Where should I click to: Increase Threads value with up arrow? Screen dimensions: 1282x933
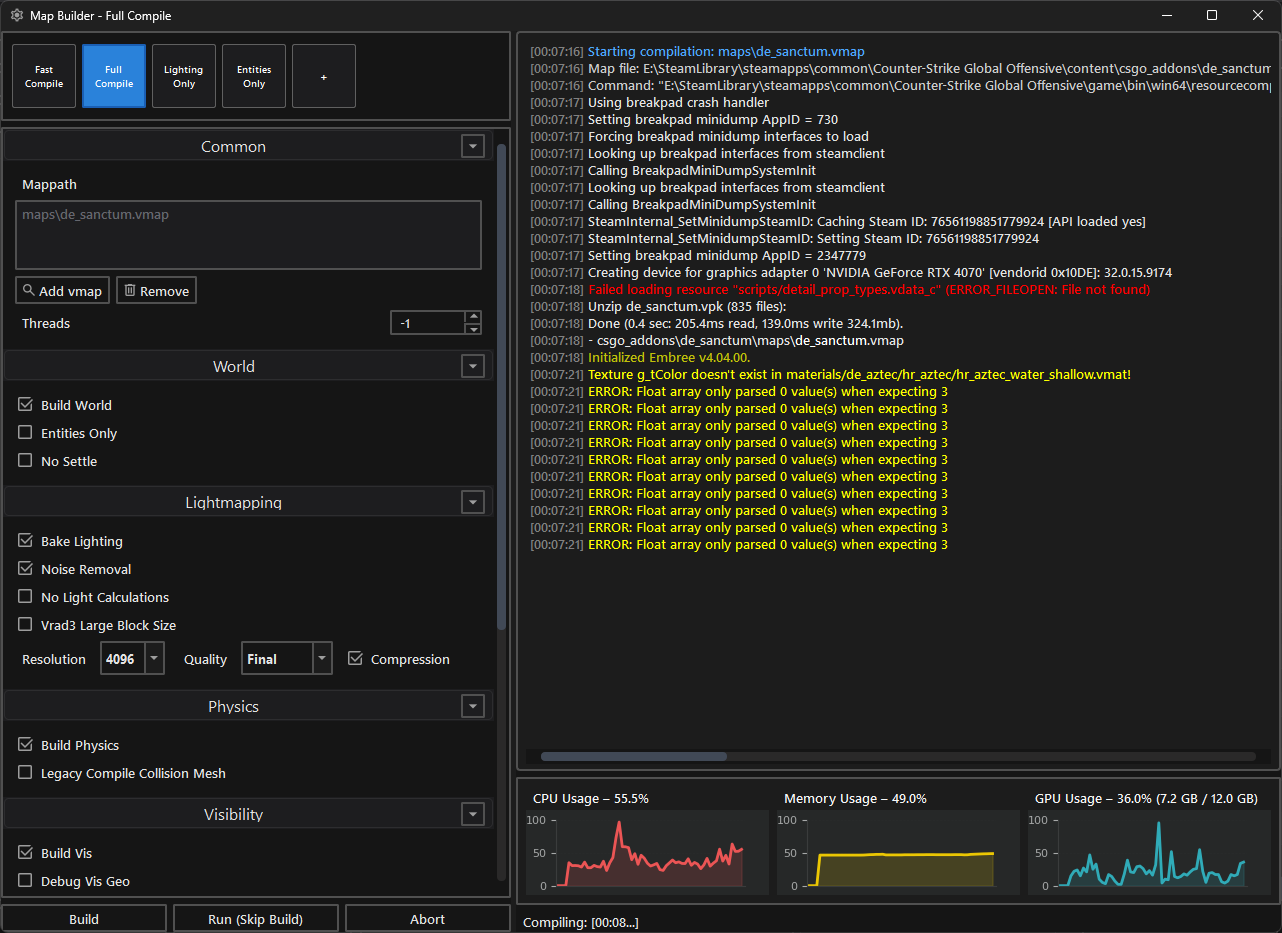[474, 318]
